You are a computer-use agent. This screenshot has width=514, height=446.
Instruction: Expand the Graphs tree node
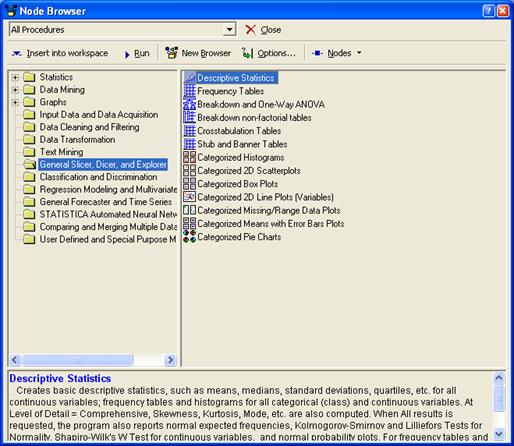coord(15,102)
